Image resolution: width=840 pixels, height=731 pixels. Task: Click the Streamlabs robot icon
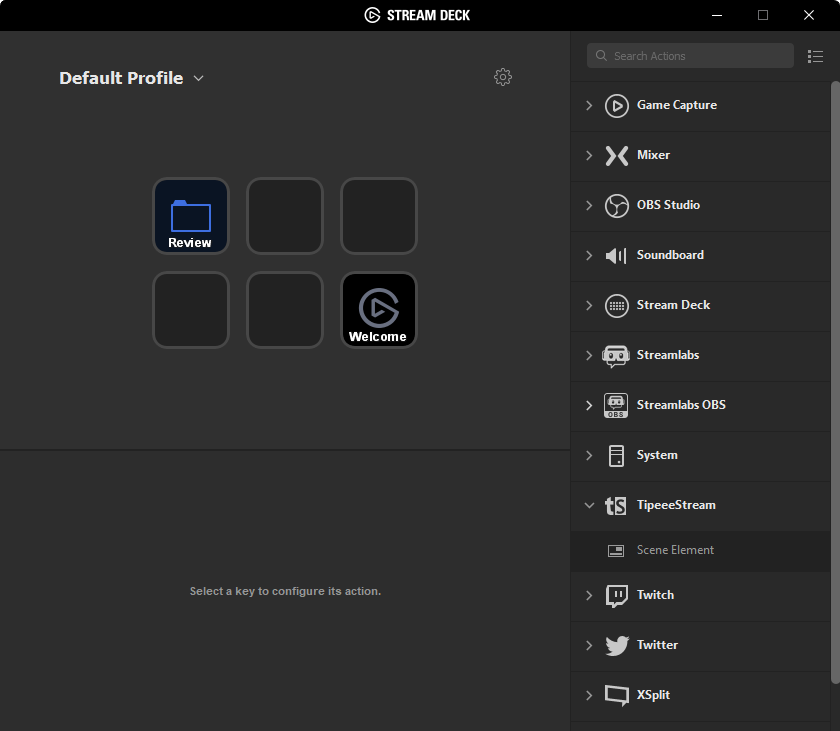click(616, 356)
